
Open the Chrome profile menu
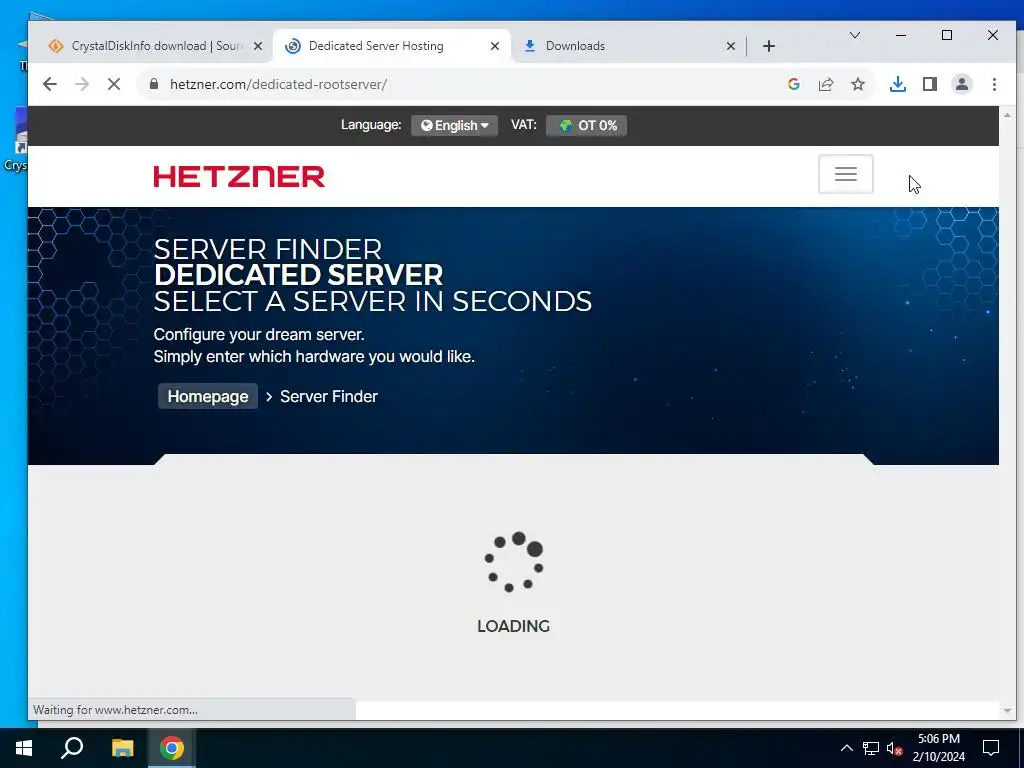tap(962, 84)
